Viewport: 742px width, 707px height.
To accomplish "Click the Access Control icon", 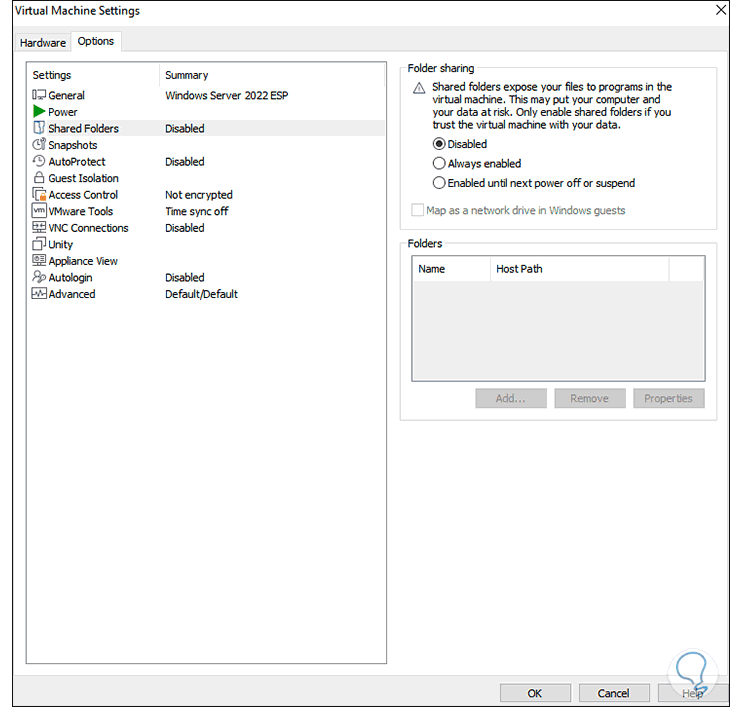I will (x=39, y=194).
